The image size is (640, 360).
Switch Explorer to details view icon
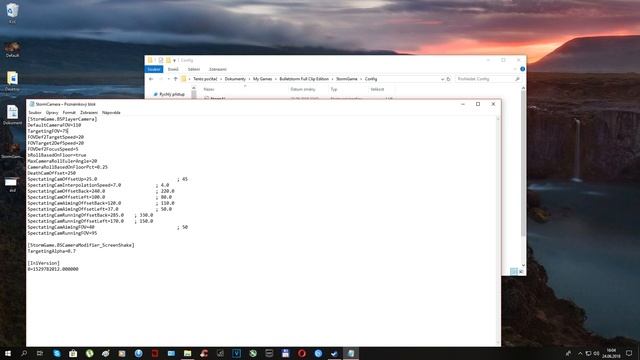[514, 271]
